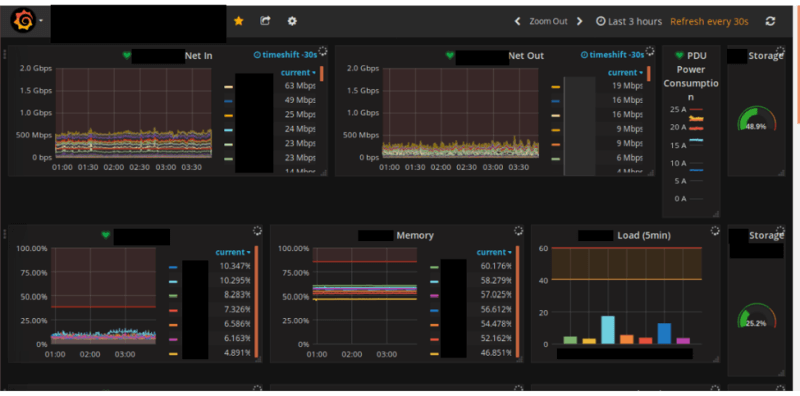
Task: Click Memory legend value 57.025%
Action: tap(496, 294)
